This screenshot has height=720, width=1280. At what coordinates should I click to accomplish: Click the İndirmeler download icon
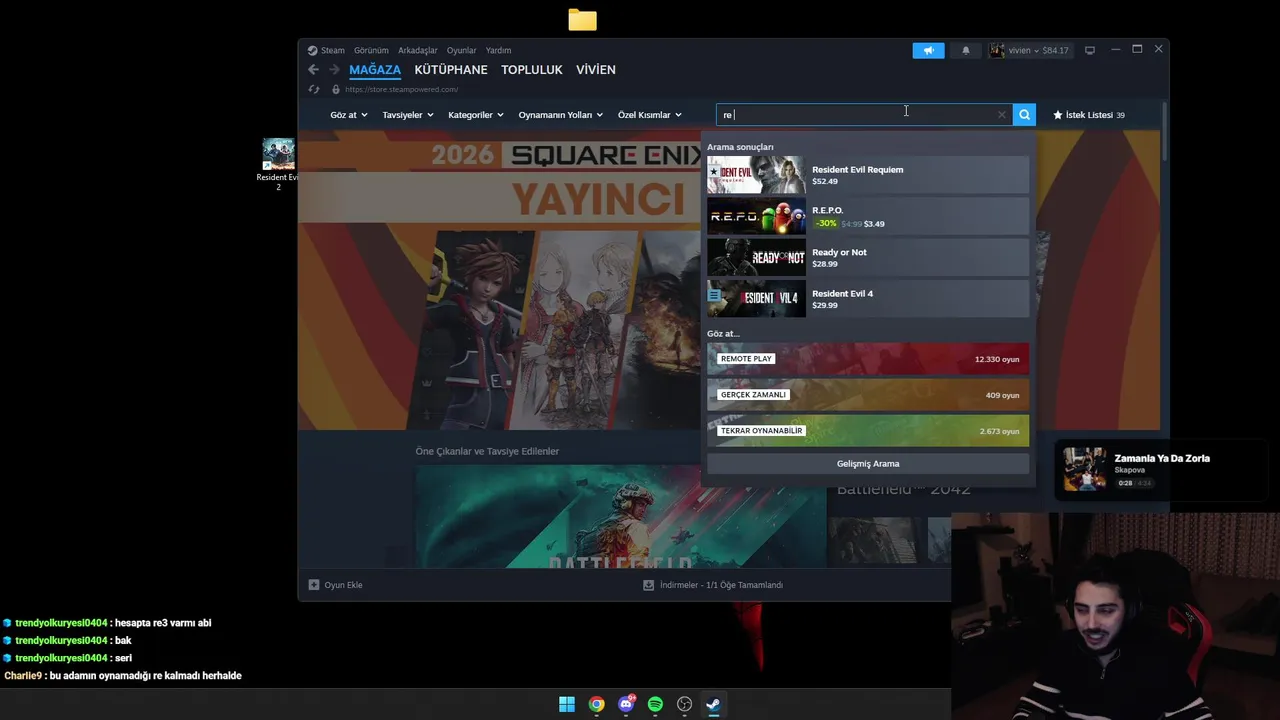tap(648, 585)
